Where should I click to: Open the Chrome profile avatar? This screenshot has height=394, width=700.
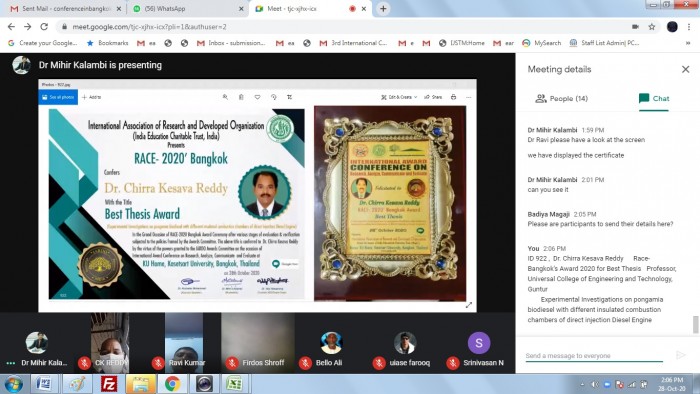point(672,27)
